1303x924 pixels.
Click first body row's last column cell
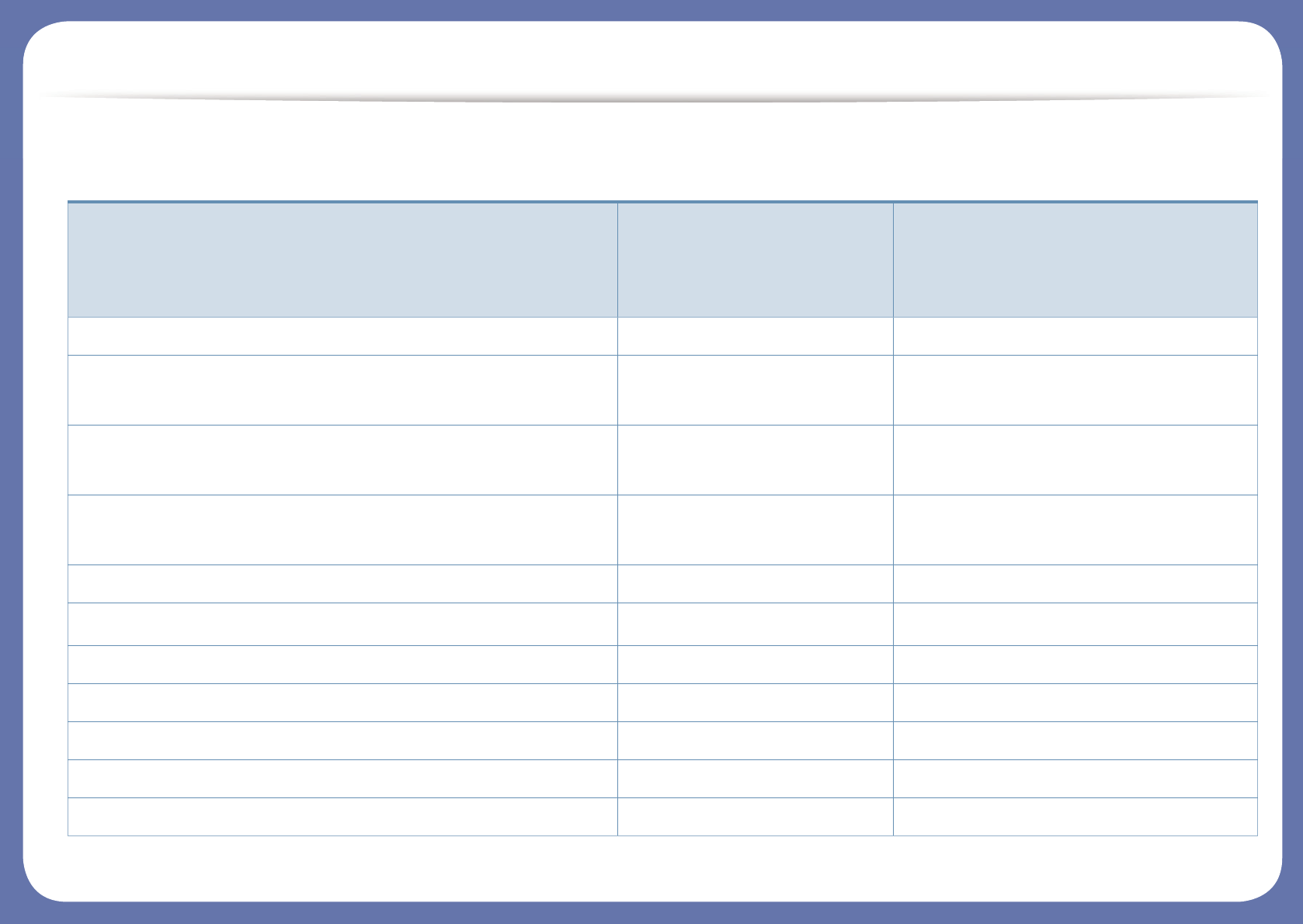(x=1075, y=336)
